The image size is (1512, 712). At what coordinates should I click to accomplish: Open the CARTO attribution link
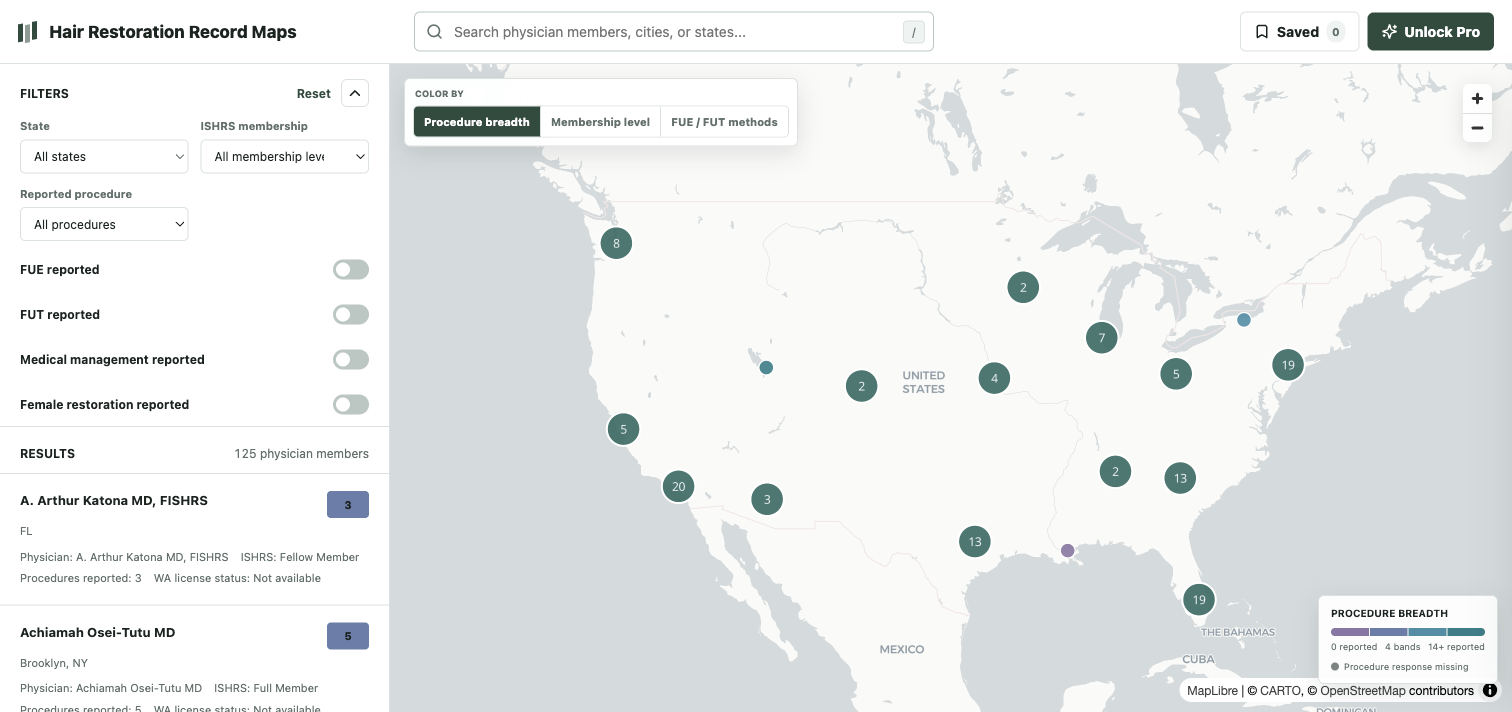pos(1279,690)
